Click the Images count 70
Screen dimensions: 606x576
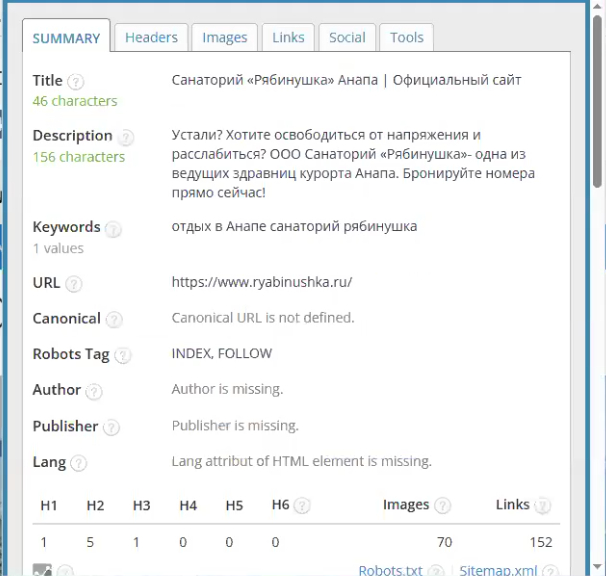point(444,542)
